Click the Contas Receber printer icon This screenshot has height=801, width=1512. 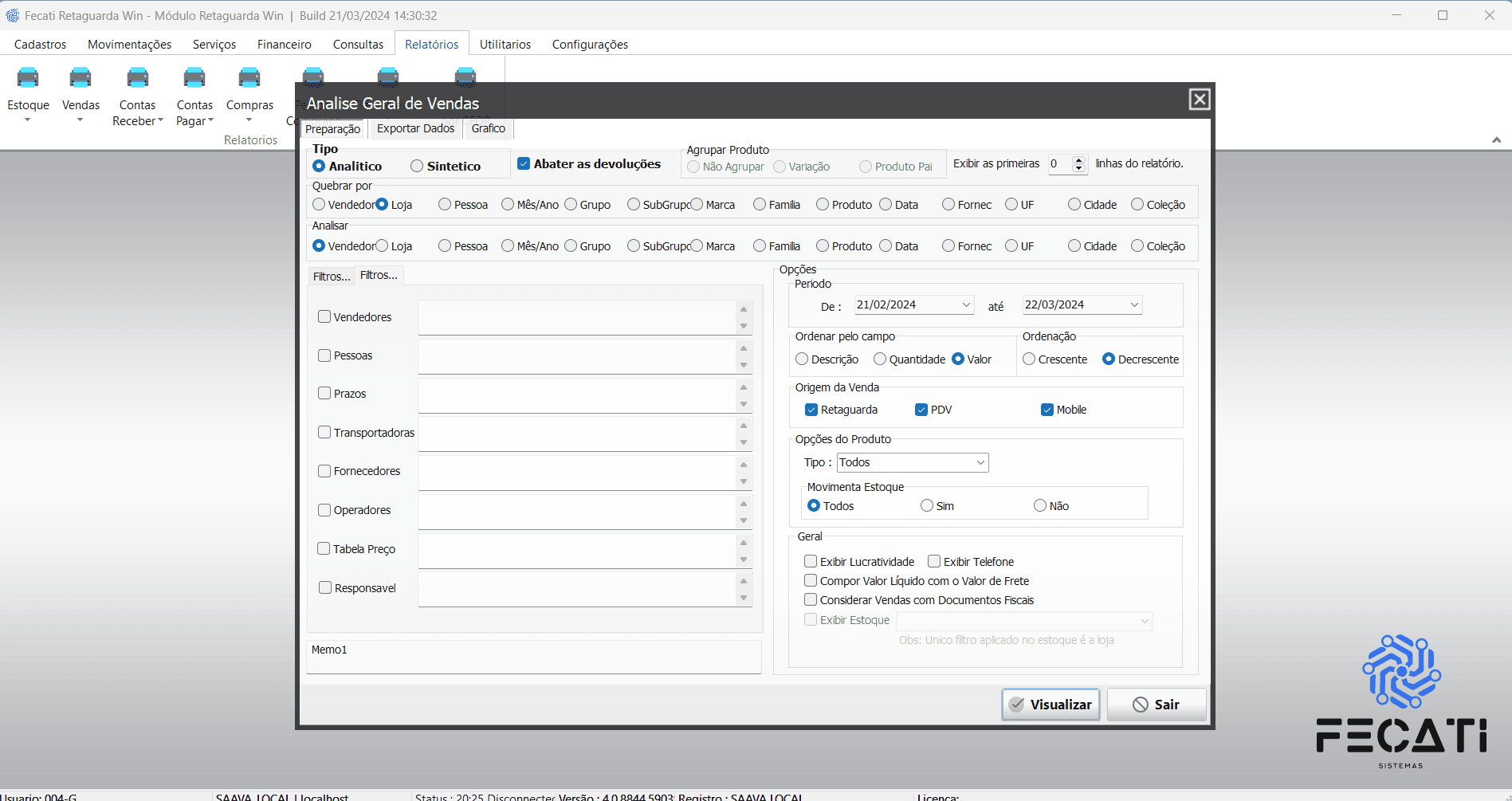(x=138, y=78)
